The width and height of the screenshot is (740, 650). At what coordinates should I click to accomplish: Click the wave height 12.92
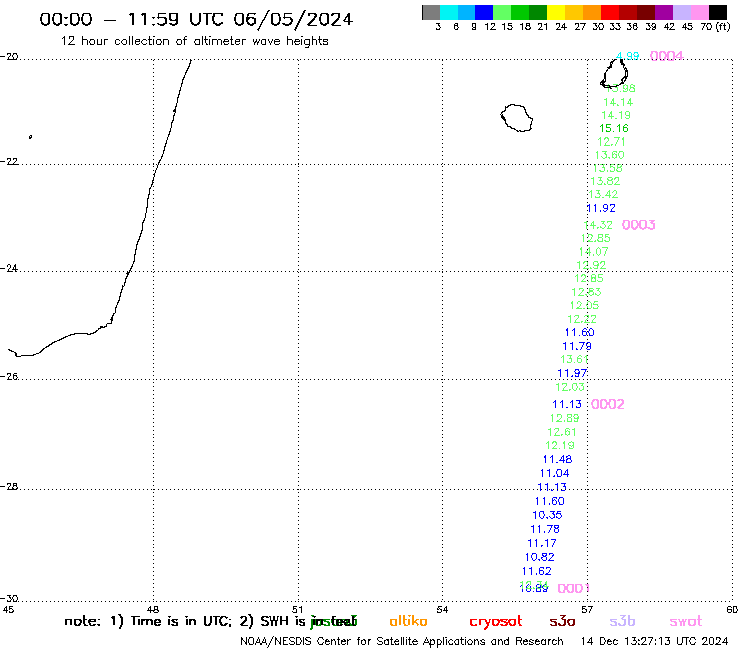coord(591,265)
